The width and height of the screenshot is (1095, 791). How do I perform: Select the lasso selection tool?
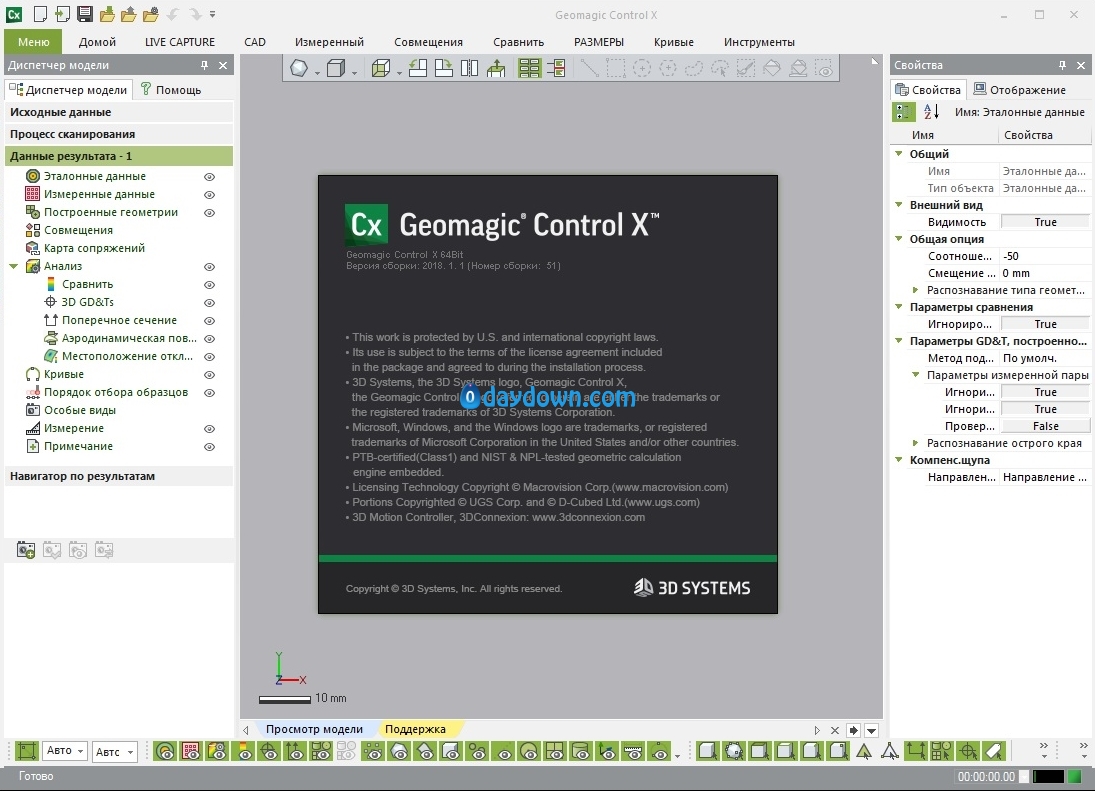(694, 68)
